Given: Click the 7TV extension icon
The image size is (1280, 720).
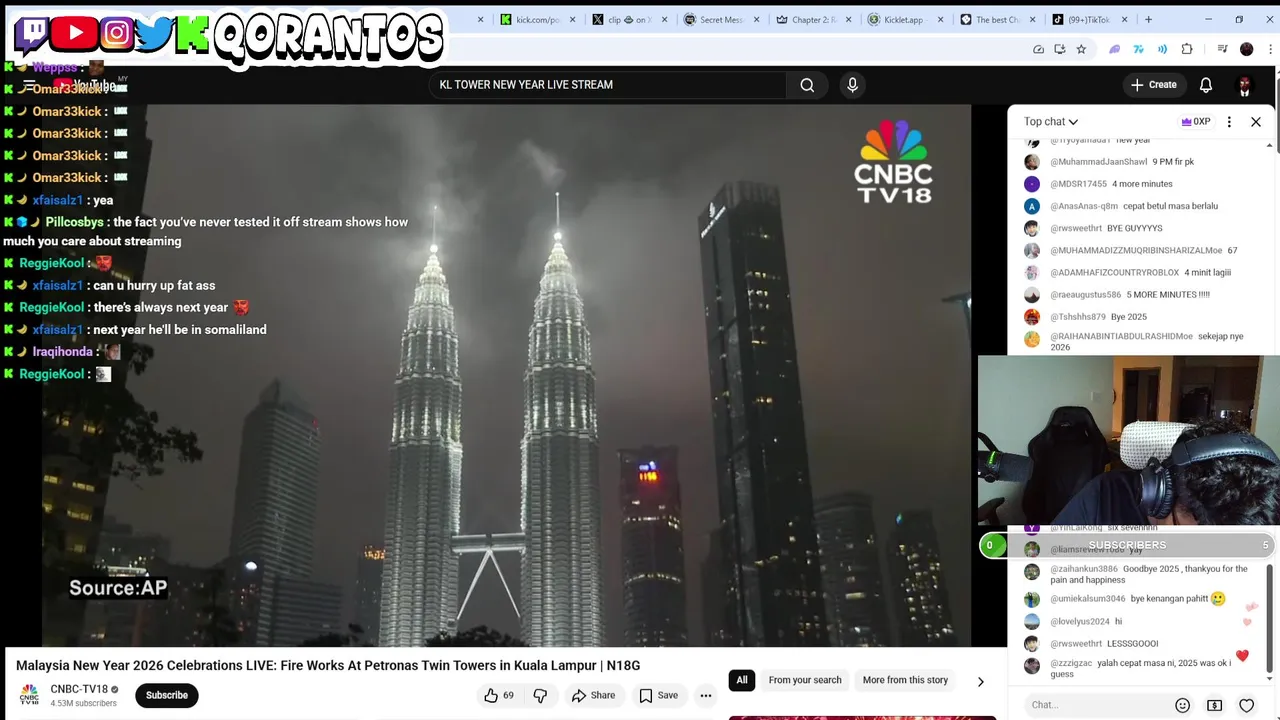Looking at the screenshot, I should (1138, 49).
